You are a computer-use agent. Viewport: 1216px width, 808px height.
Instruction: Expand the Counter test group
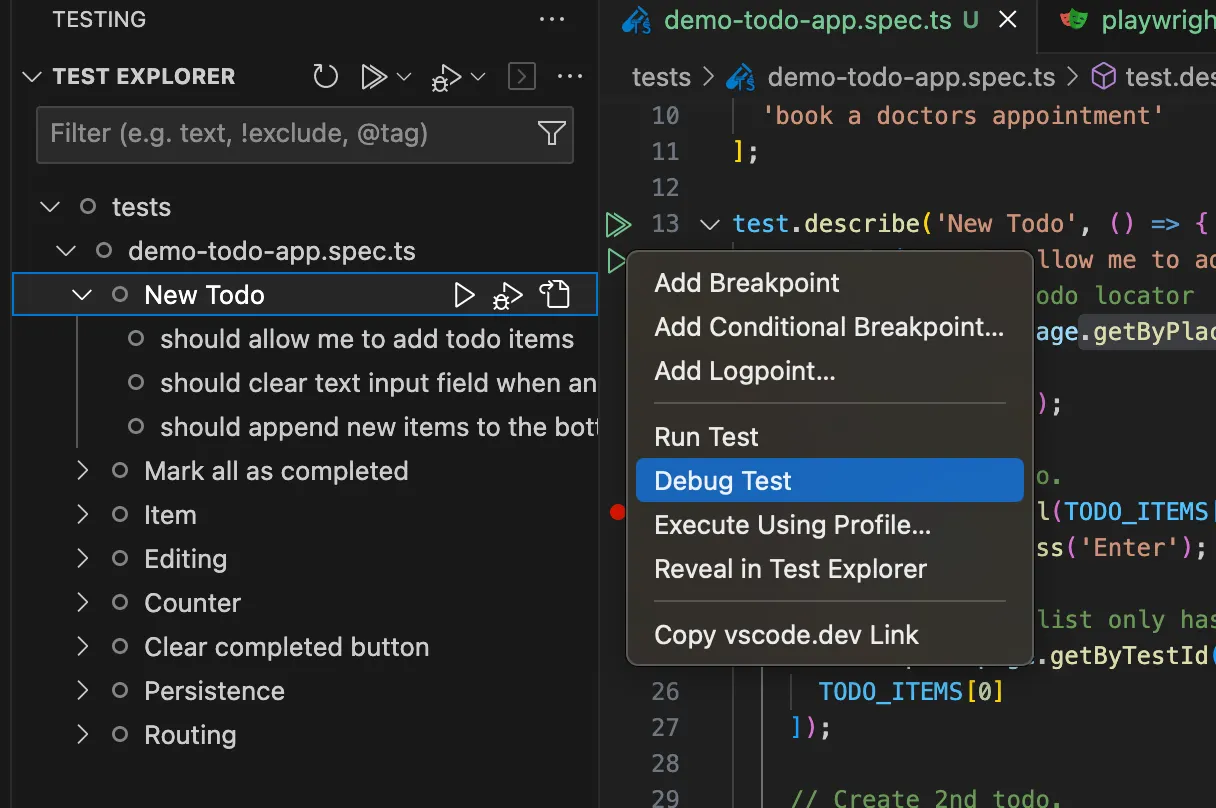pos(82,603)
